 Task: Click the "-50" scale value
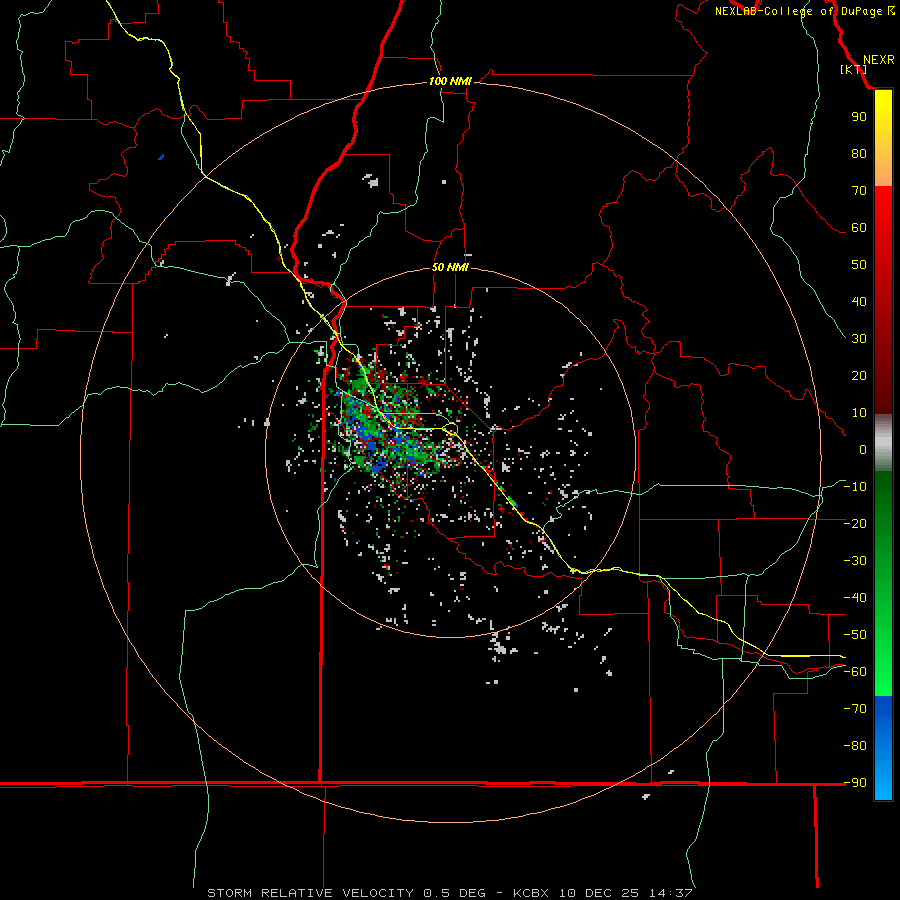855,635
